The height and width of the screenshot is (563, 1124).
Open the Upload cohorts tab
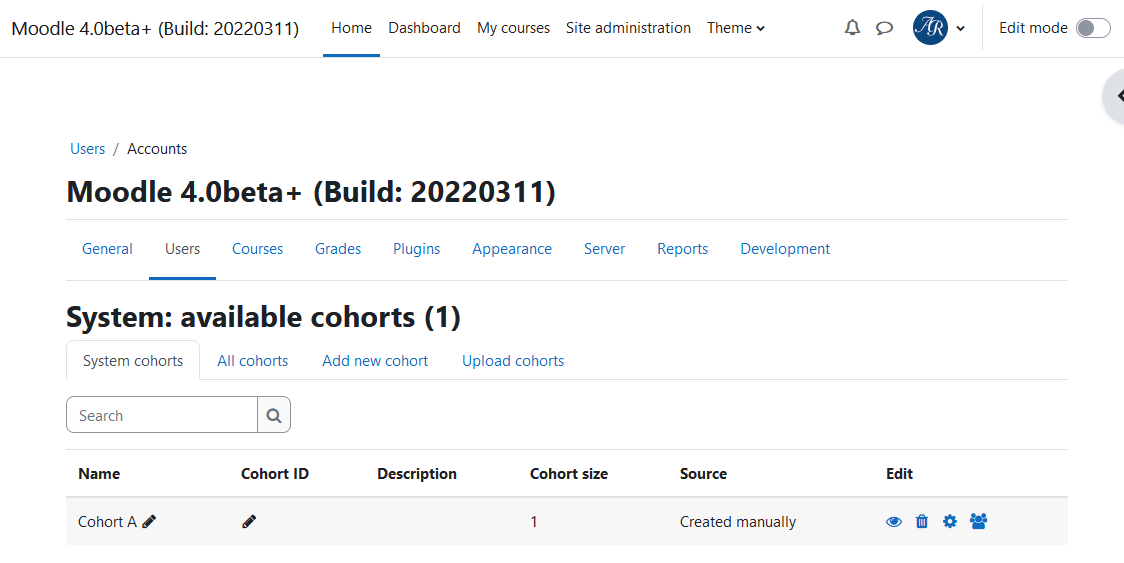[x=513, y=361]
